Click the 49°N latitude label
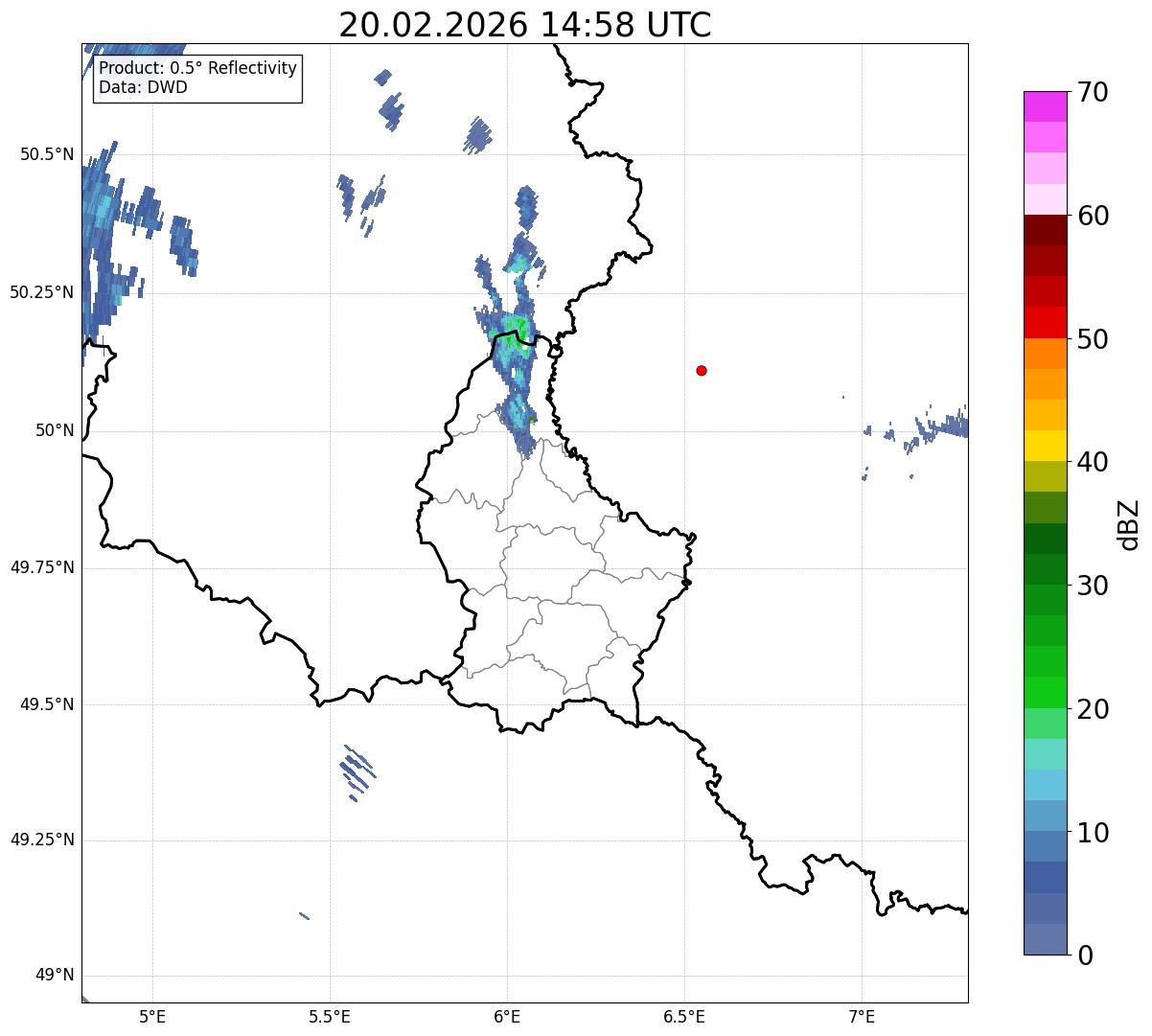The image size is (1152, 1036). pyautogui.click(x=54, y=975)
